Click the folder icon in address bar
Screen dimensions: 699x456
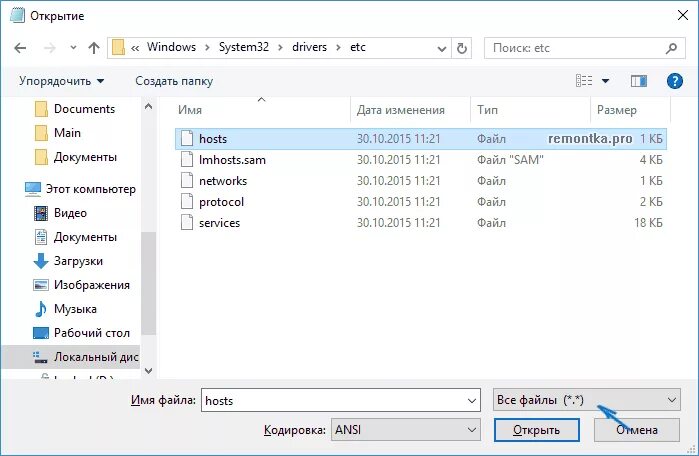(118, 47)
